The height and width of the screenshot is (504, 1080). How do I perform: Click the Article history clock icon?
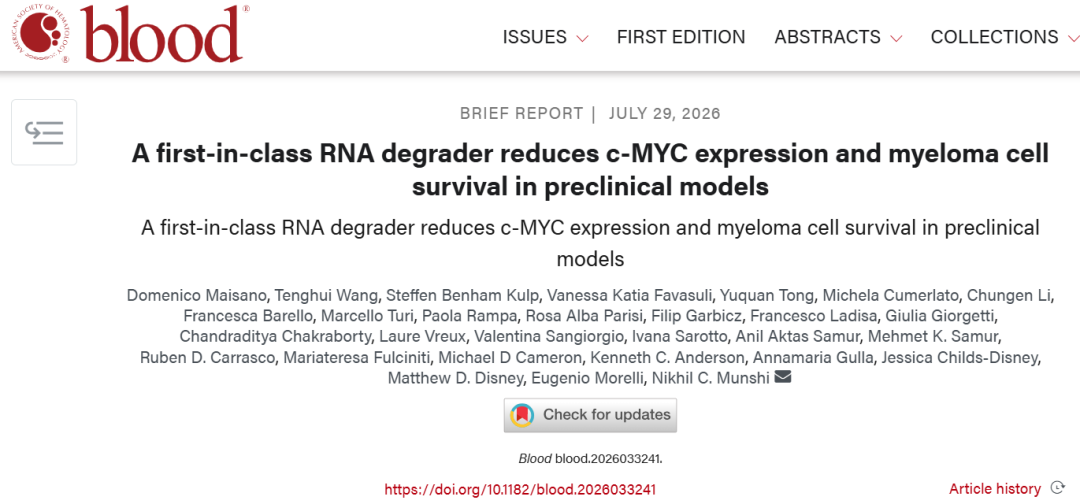[x=1057, y=488]
